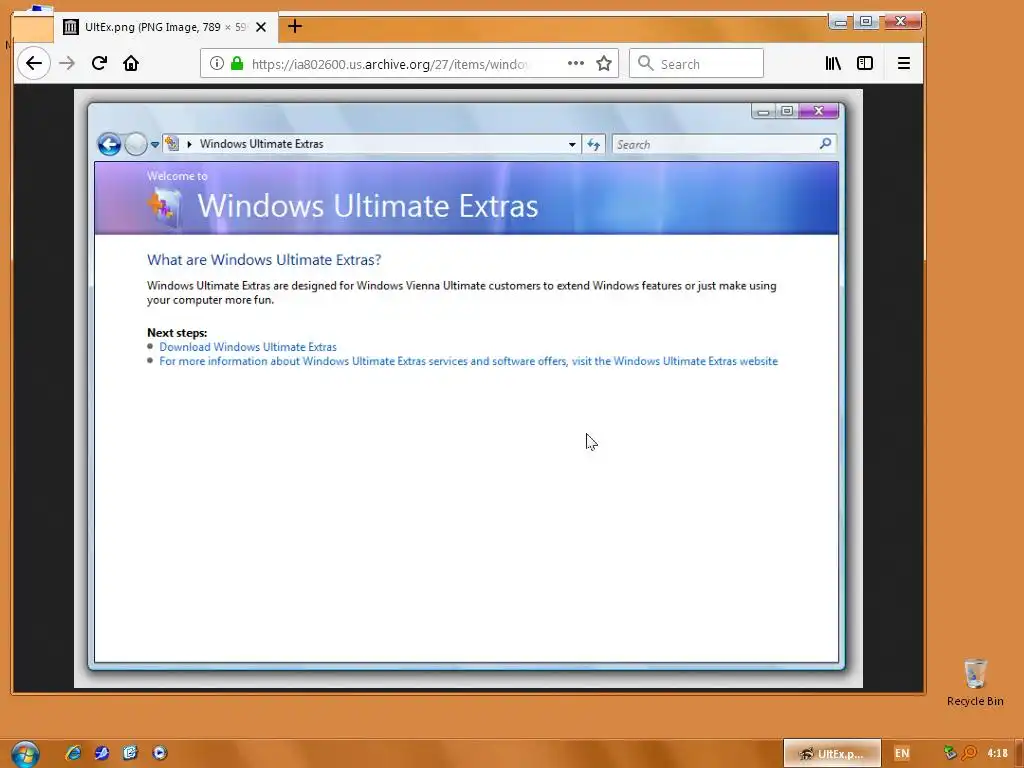Open the page actions three-dot menu
This screenshot has width=1024, height=768.
click(575, 63)
